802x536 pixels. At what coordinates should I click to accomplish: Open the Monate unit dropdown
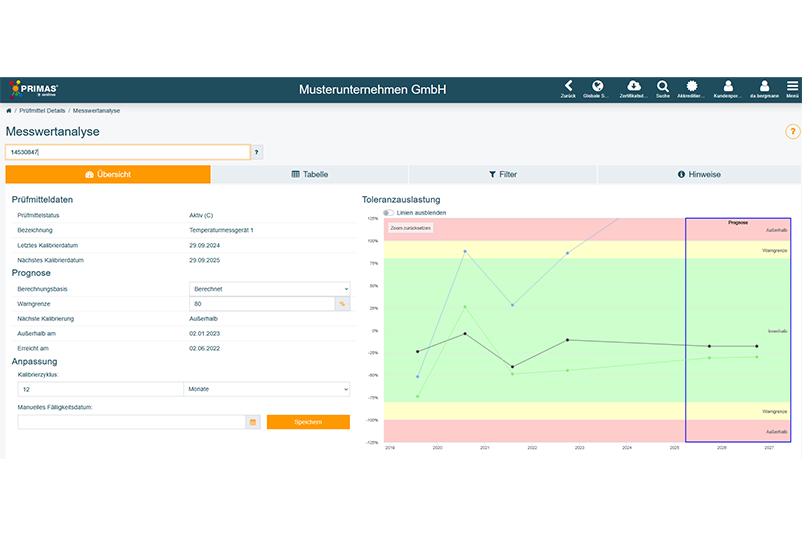point(266,388)
